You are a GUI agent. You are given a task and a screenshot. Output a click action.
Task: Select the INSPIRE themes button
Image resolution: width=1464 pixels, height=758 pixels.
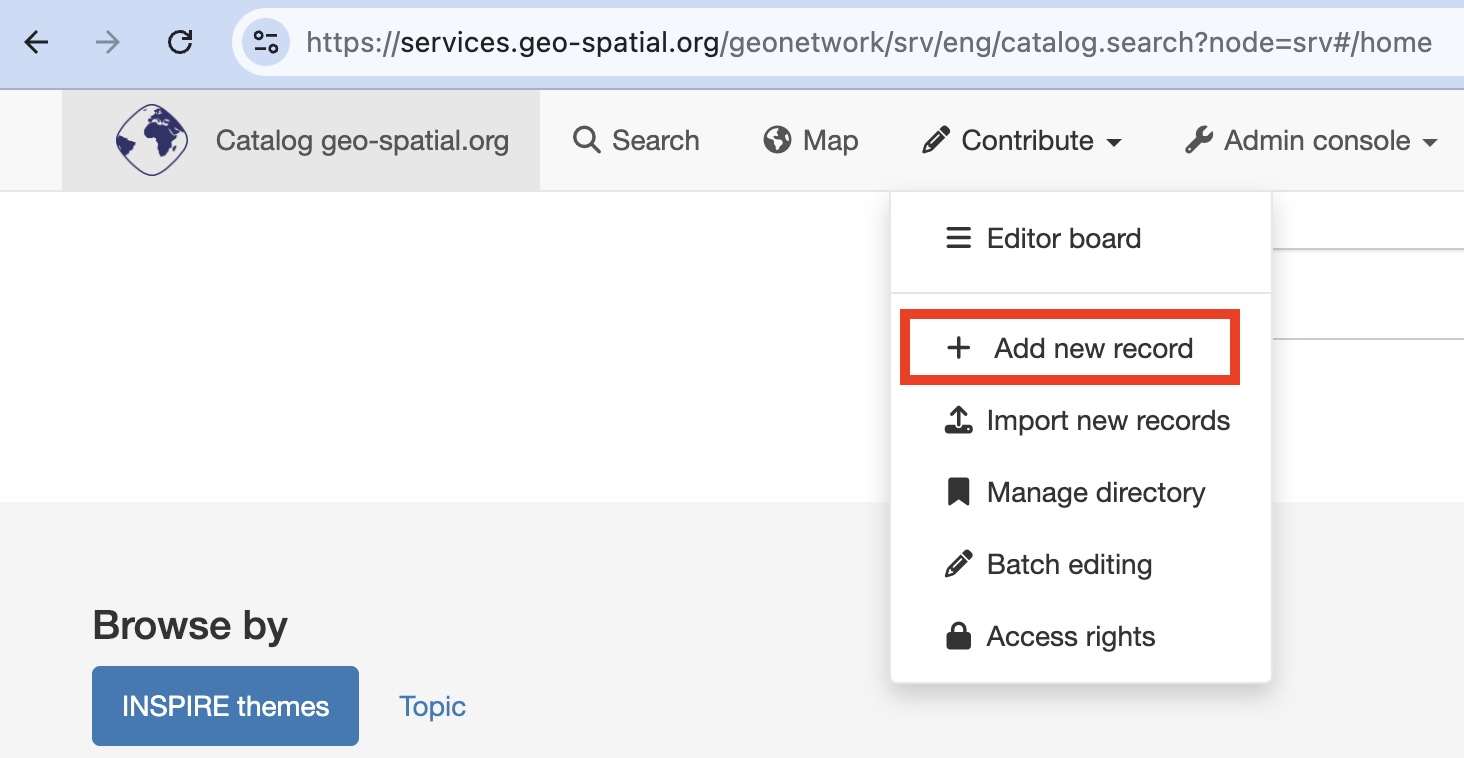tap(225, 706)
